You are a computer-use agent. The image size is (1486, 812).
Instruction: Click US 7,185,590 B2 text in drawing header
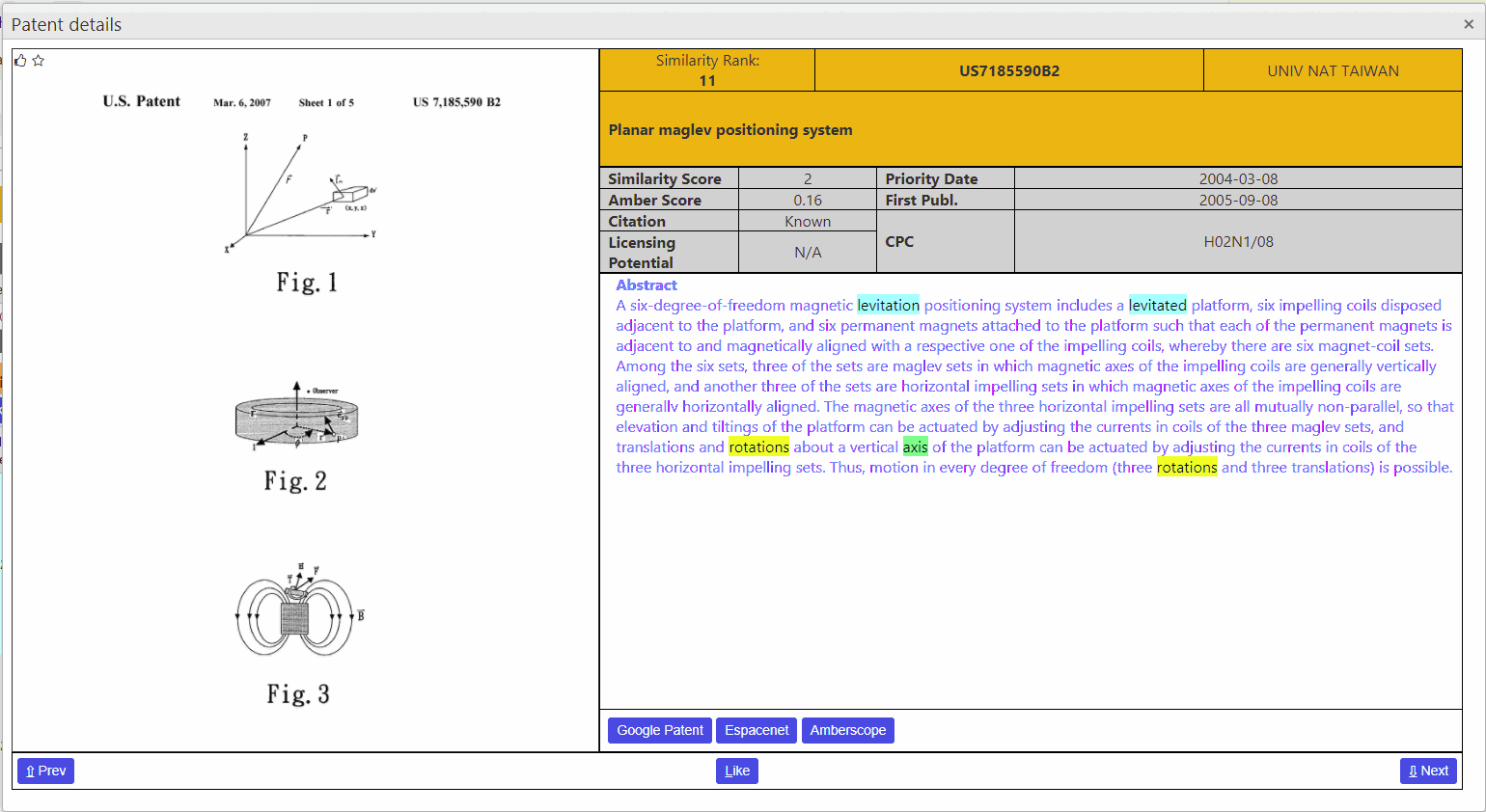(456, 102)
